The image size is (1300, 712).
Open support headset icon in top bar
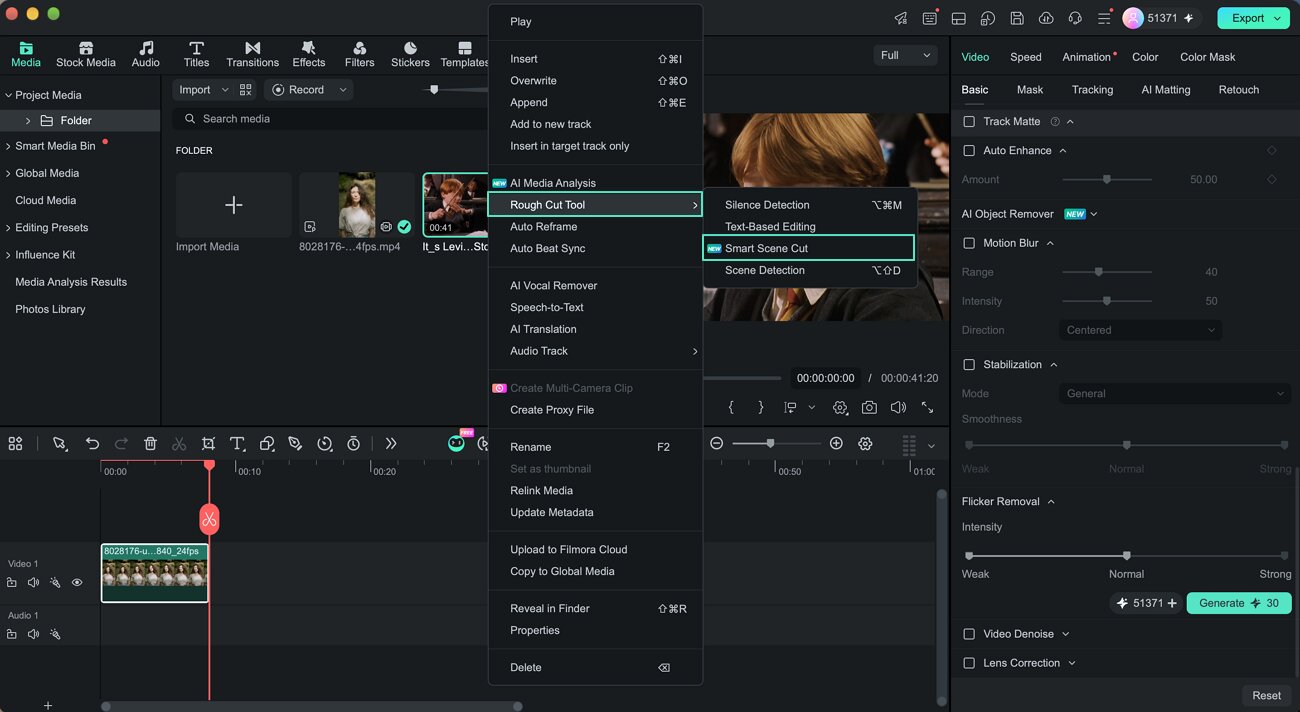point(1075,18)
